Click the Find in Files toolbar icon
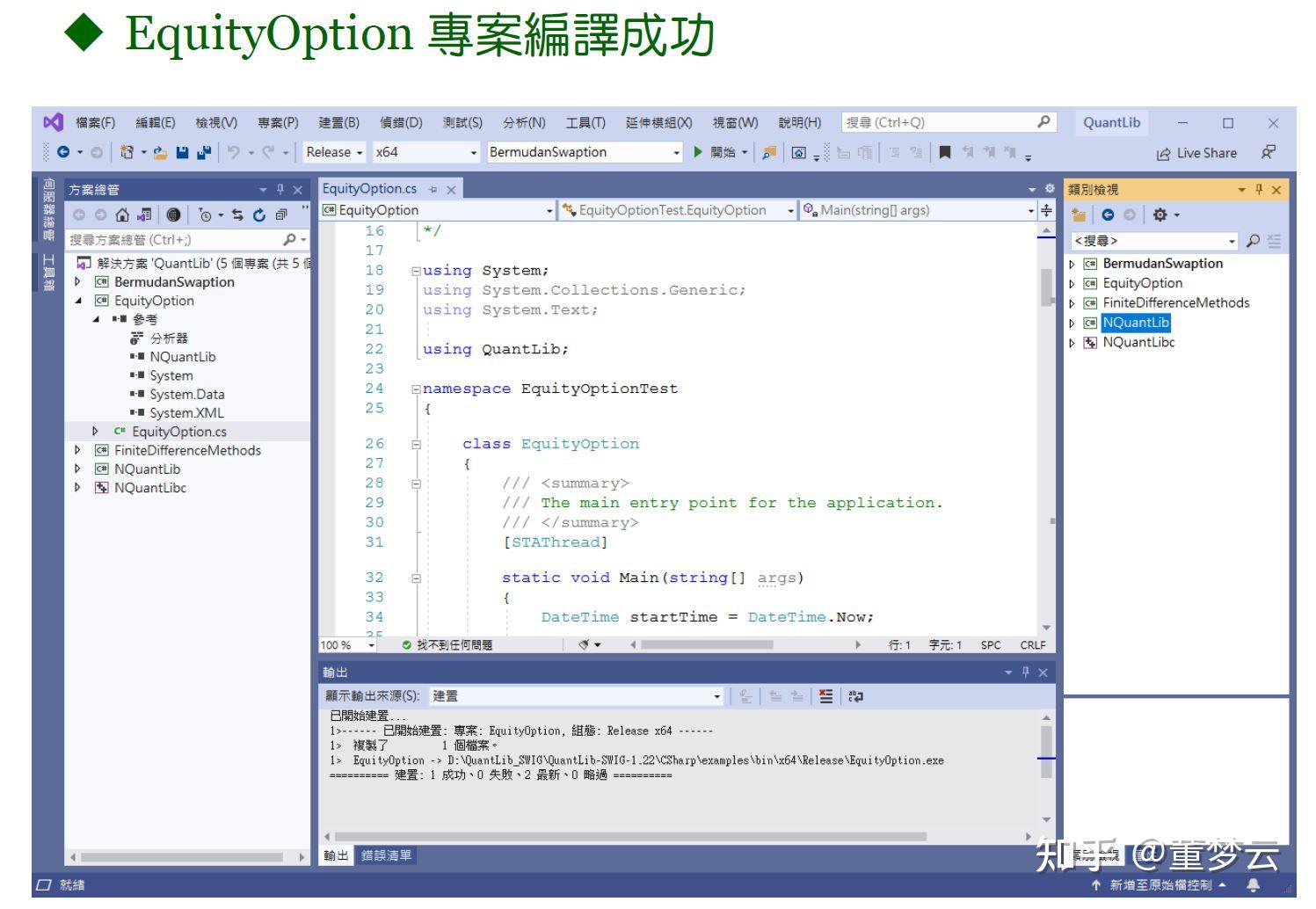The height and width of the screenshot is (909, 1316). point(769,152)
